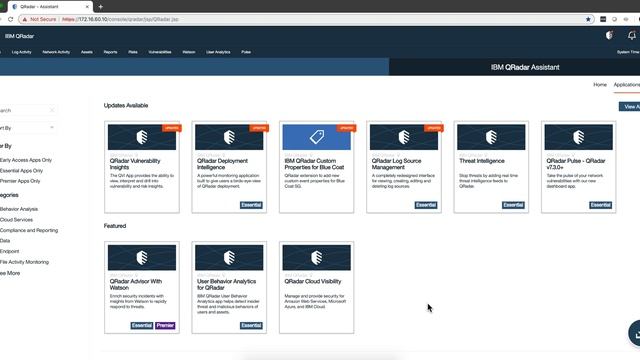640x360 pixels.
Task: Open the Log Activity tab
Action: pos(22,52)
